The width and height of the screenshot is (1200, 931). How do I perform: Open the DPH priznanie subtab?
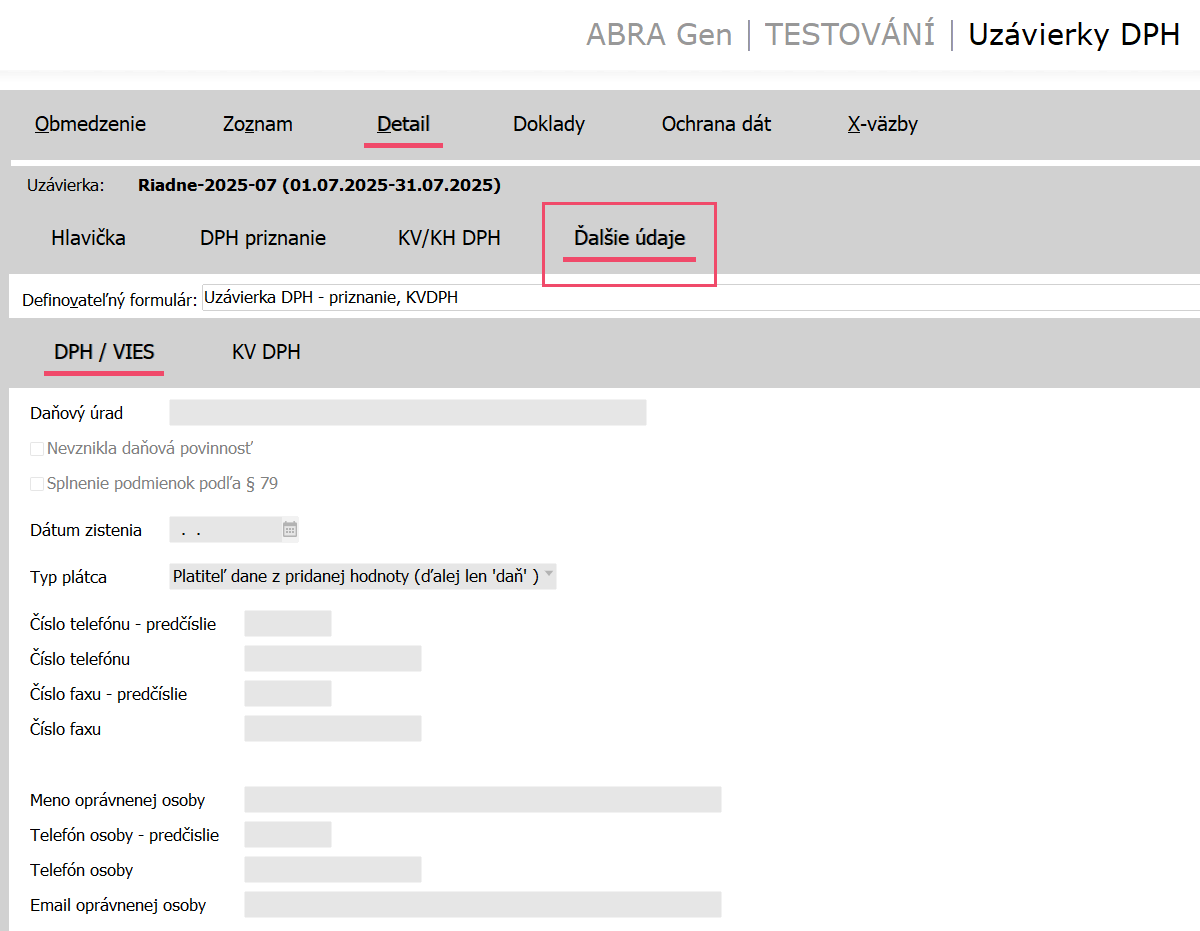tap(263, 238)
